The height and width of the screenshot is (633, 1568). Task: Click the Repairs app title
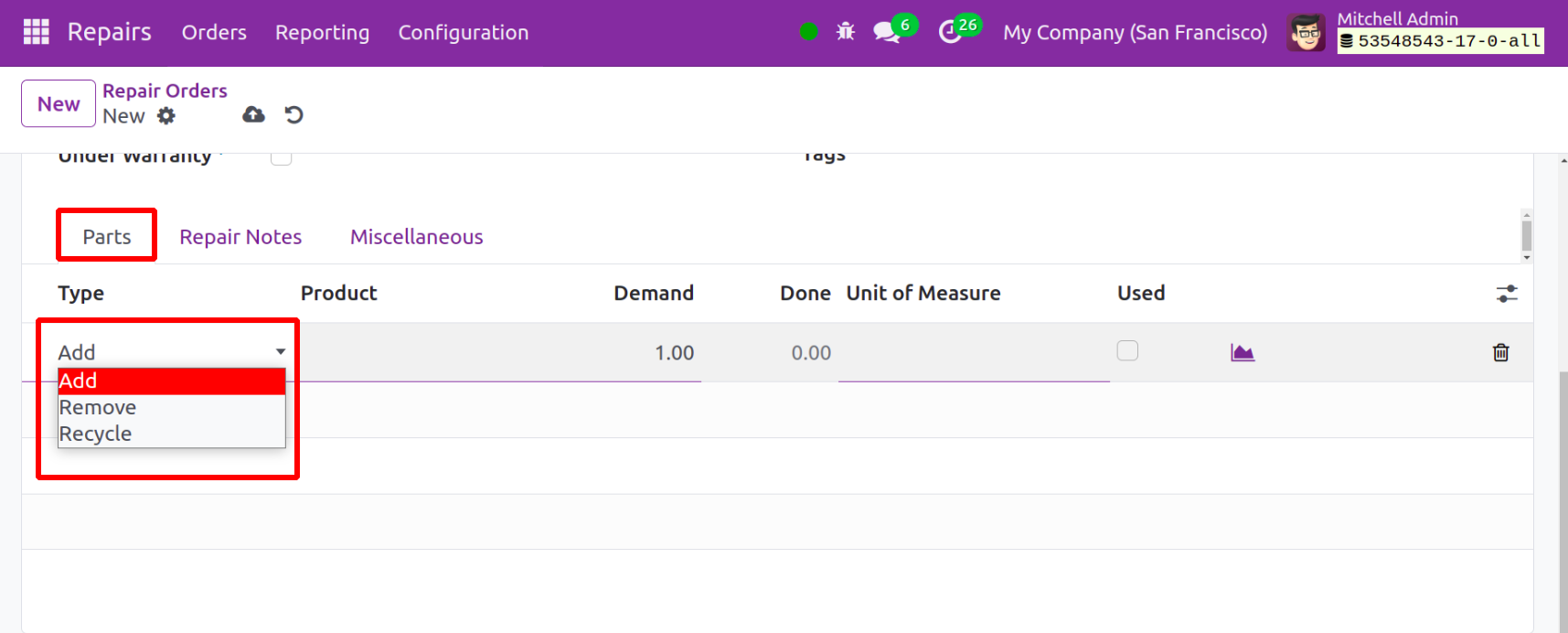coord(110,32)
